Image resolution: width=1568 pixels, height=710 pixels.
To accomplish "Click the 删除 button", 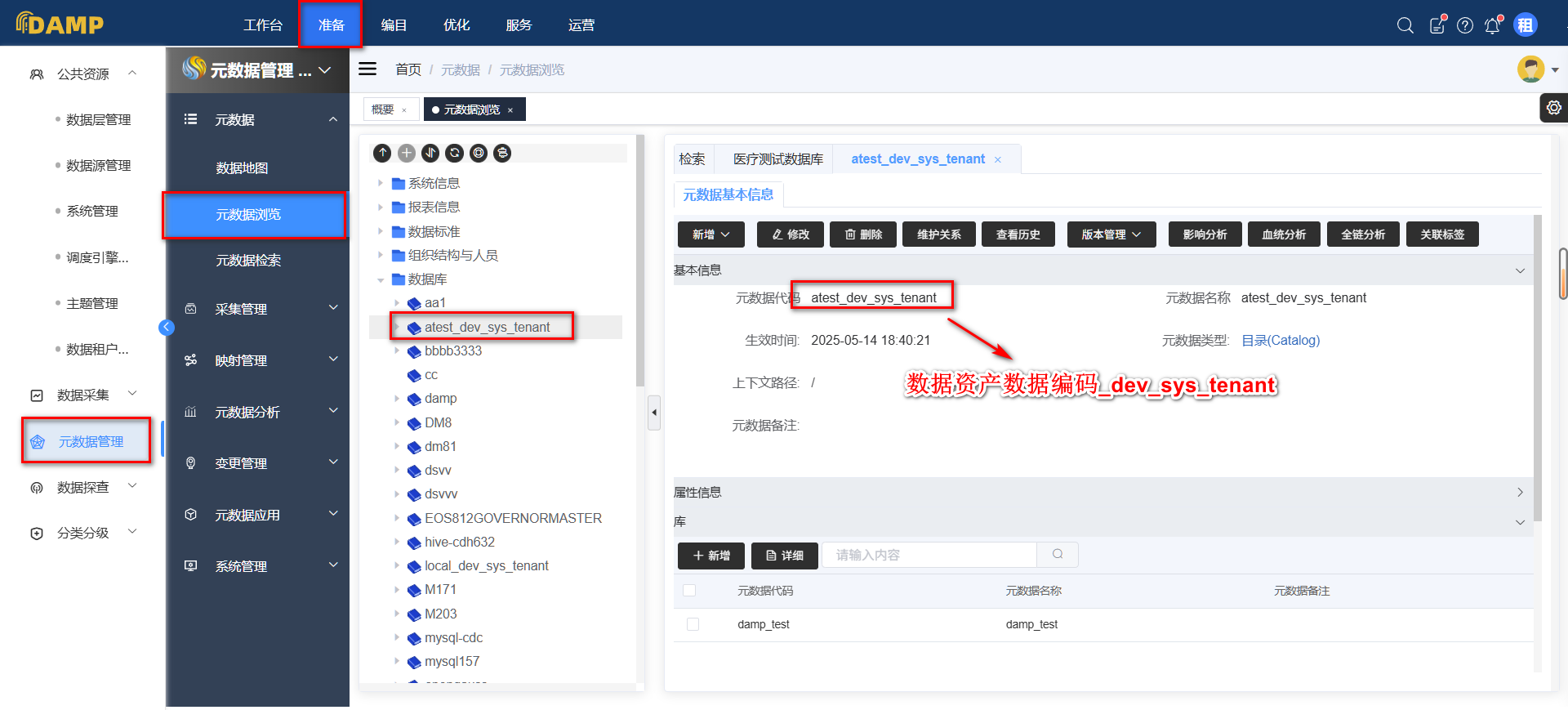I will pyautogui.click(x=863, y=234).
